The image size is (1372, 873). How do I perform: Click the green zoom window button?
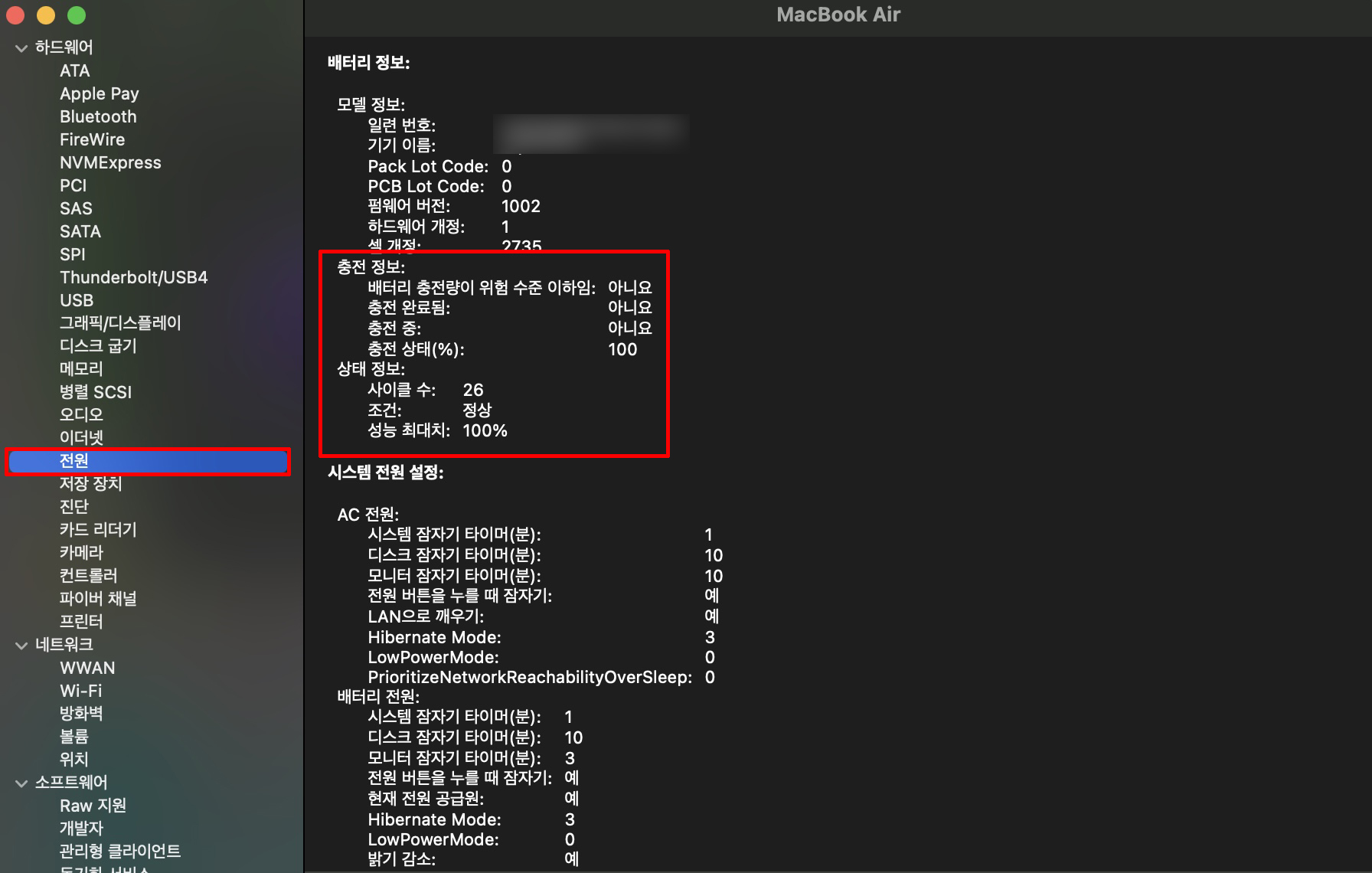[x=77, y=15]
